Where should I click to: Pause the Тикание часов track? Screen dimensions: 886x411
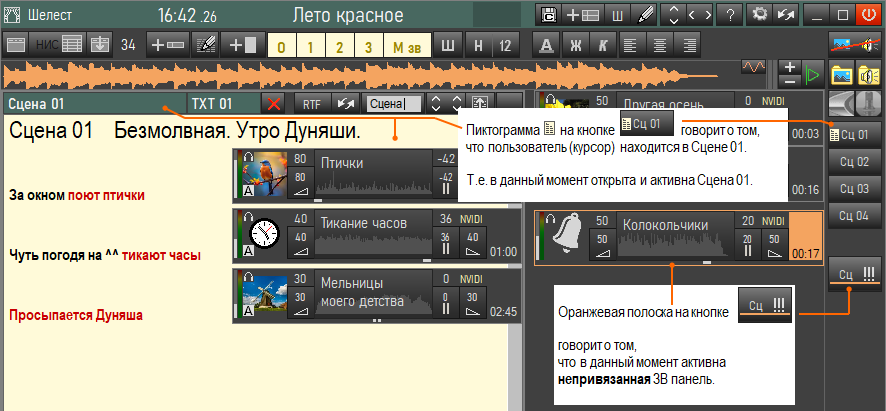click(x=446, y=248)
